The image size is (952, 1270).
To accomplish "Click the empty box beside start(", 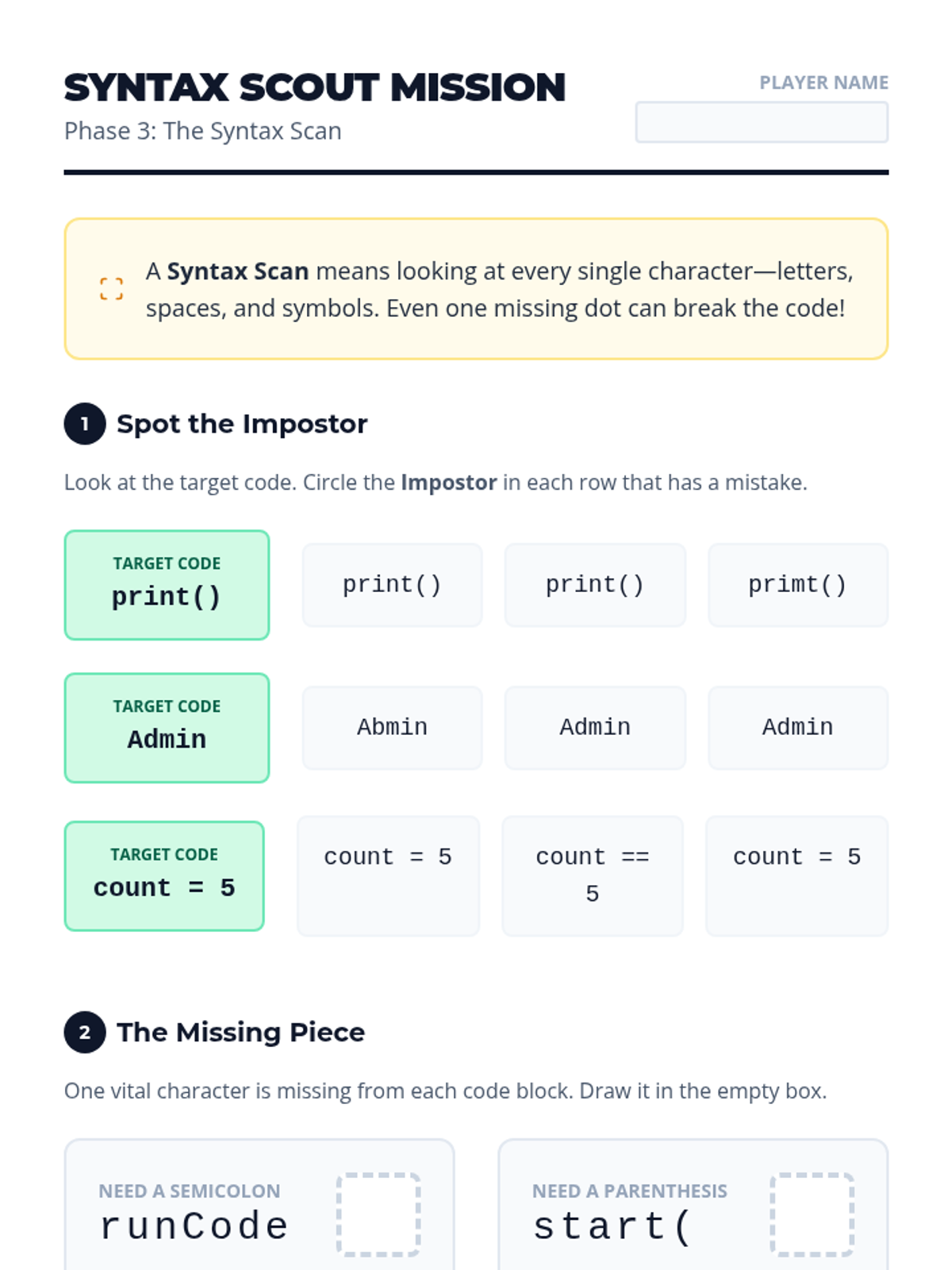I will tap(812, 1214).
